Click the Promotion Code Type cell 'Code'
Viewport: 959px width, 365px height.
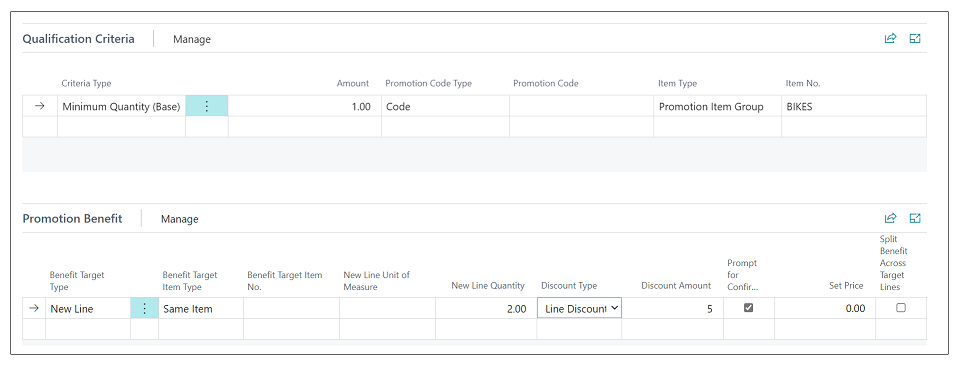445,106
